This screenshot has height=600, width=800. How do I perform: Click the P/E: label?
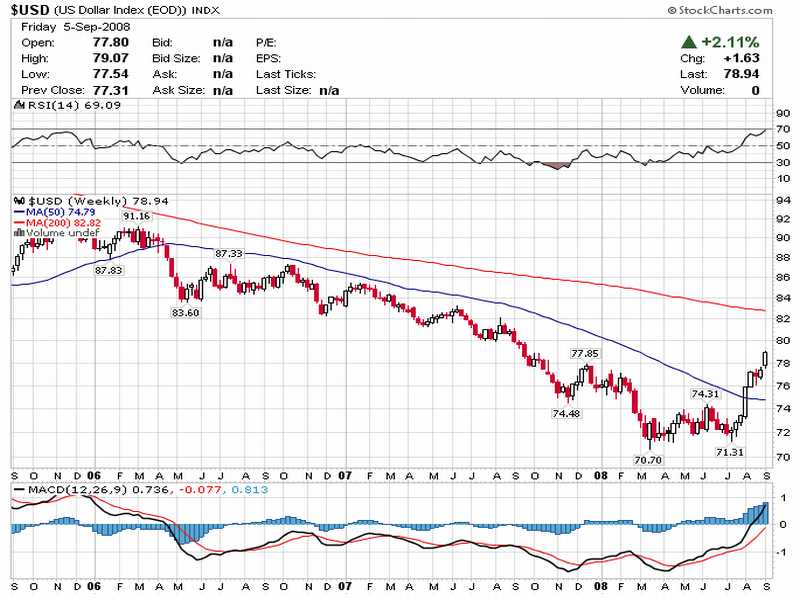point(266,42)
